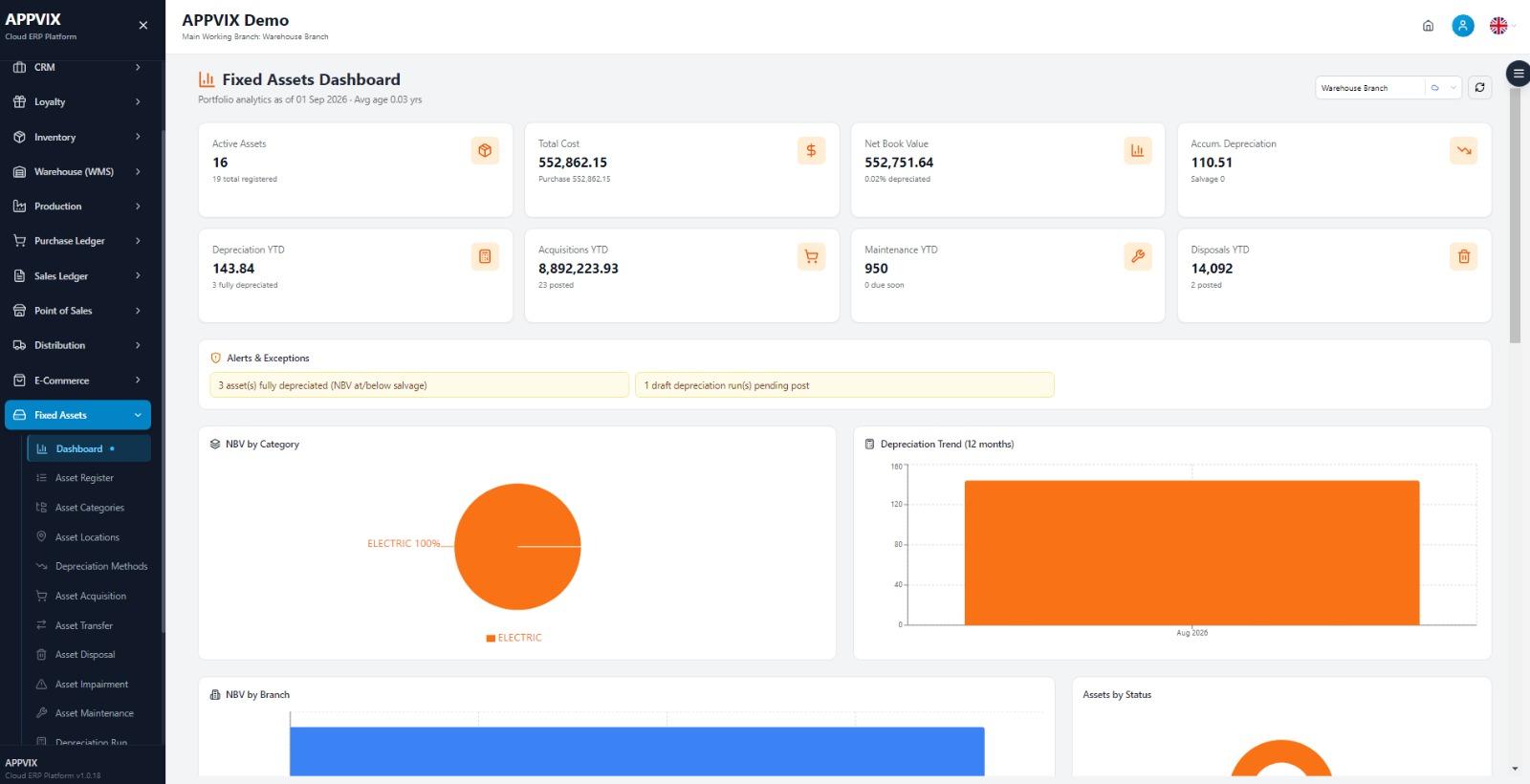This screenshot has width=1530, height=784.
Task: Open the floating hamburger menu button
Action: tap(1518, 73)
